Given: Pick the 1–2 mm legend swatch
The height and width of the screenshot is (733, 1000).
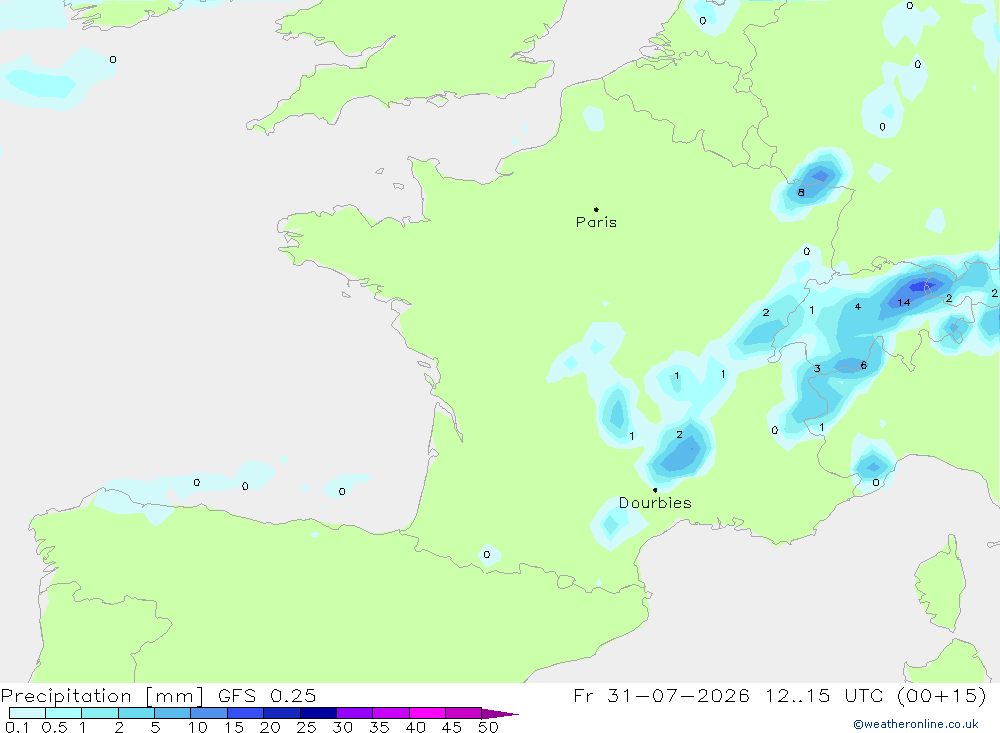Looking at the screenshot, I should click(100, 713).
